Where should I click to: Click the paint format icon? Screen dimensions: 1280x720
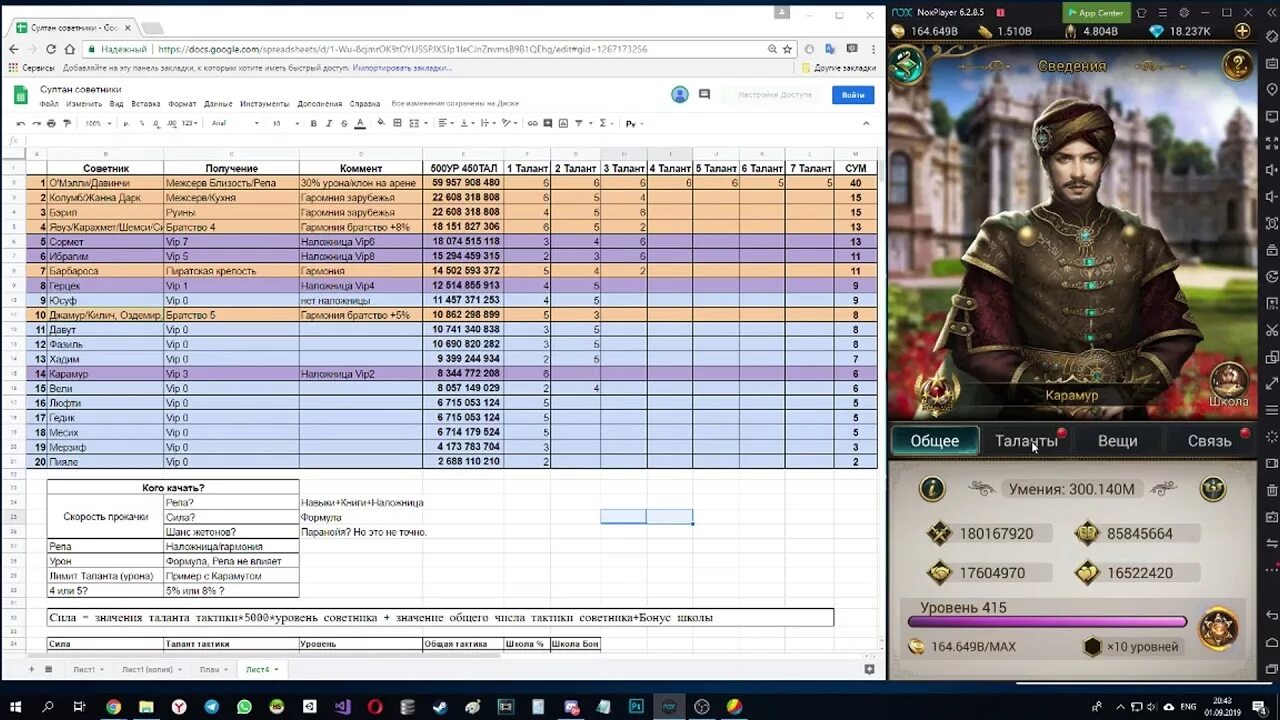[x=67, y=123]
